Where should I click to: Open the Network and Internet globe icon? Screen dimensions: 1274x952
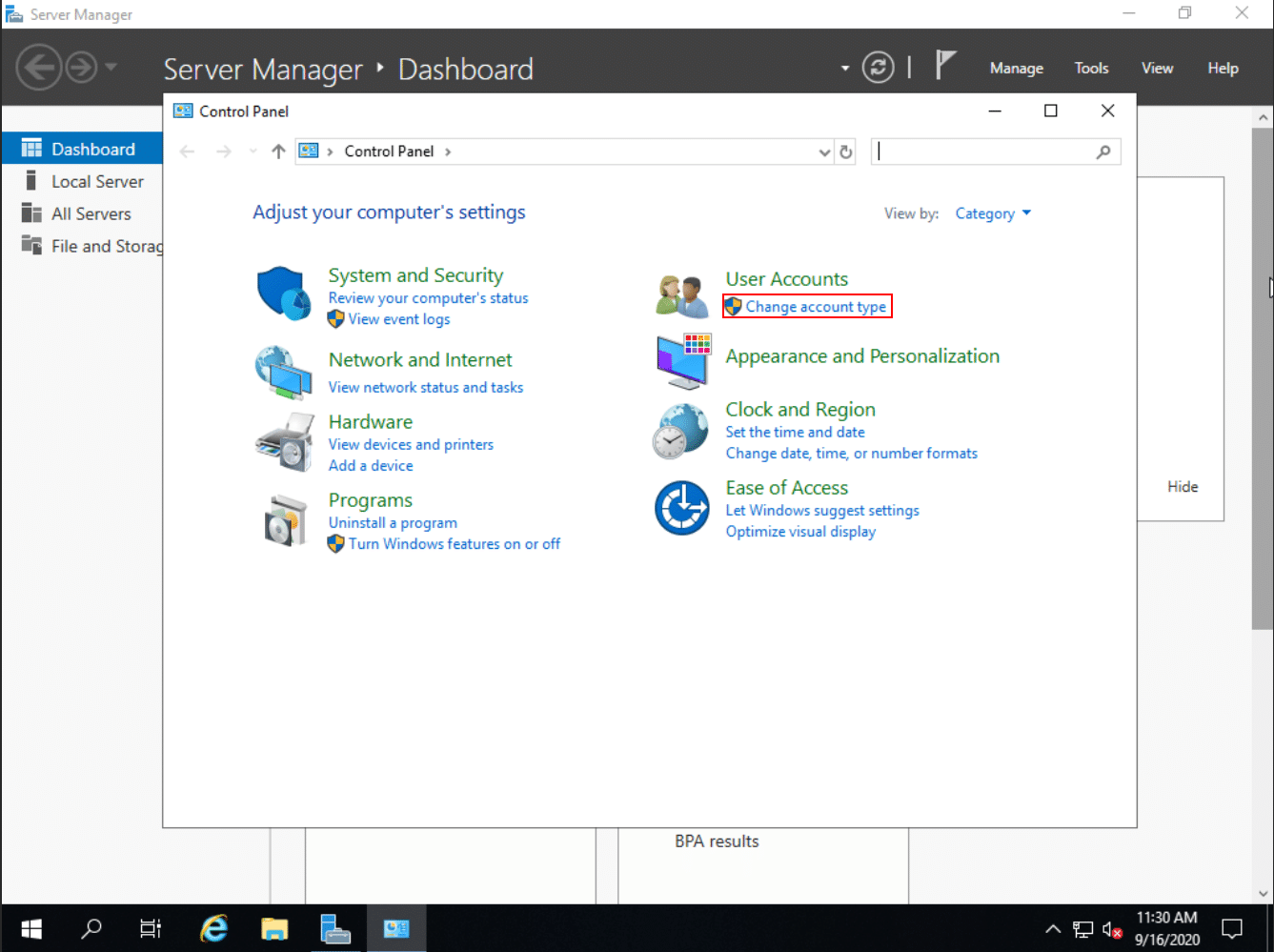tap(284, 373)
